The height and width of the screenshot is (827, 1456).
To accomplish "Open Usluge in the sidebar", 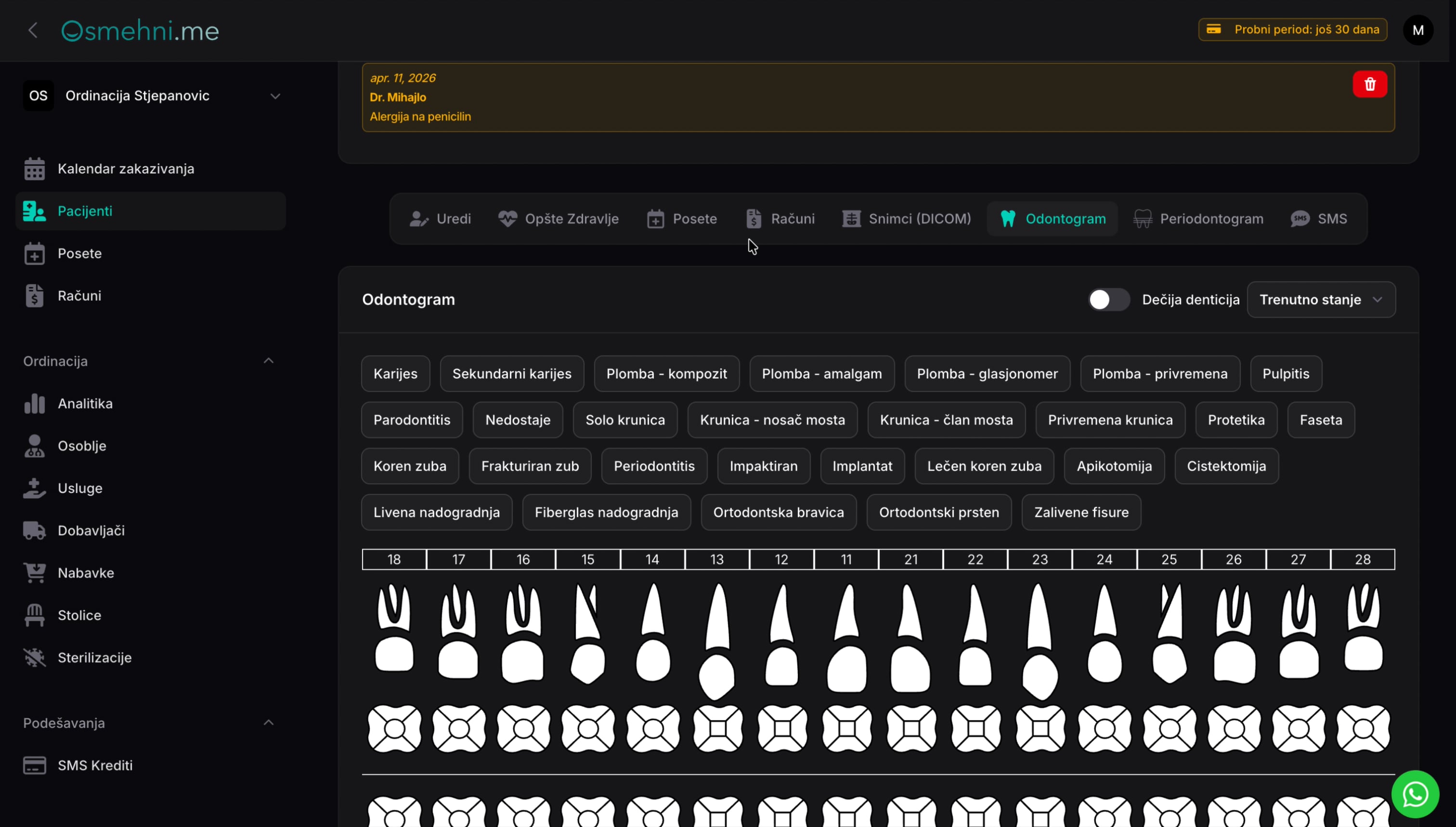I will click(x=151, y=488).
